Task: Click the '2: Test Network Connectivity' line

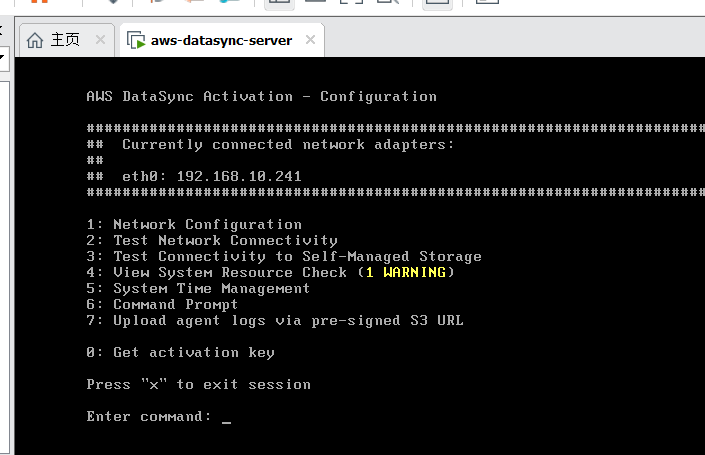Action: 212,241
